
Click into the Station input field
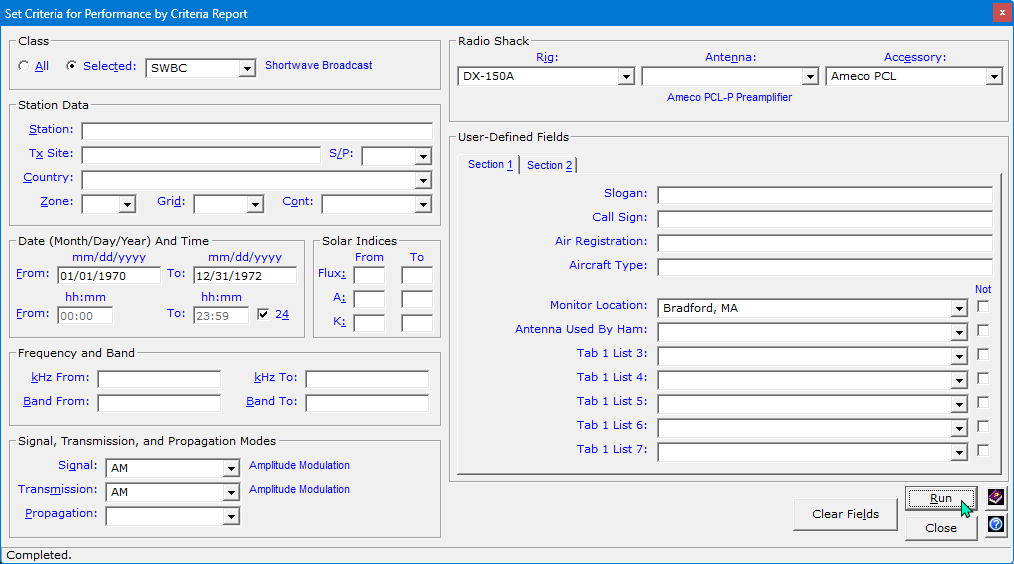pos(256,131)
